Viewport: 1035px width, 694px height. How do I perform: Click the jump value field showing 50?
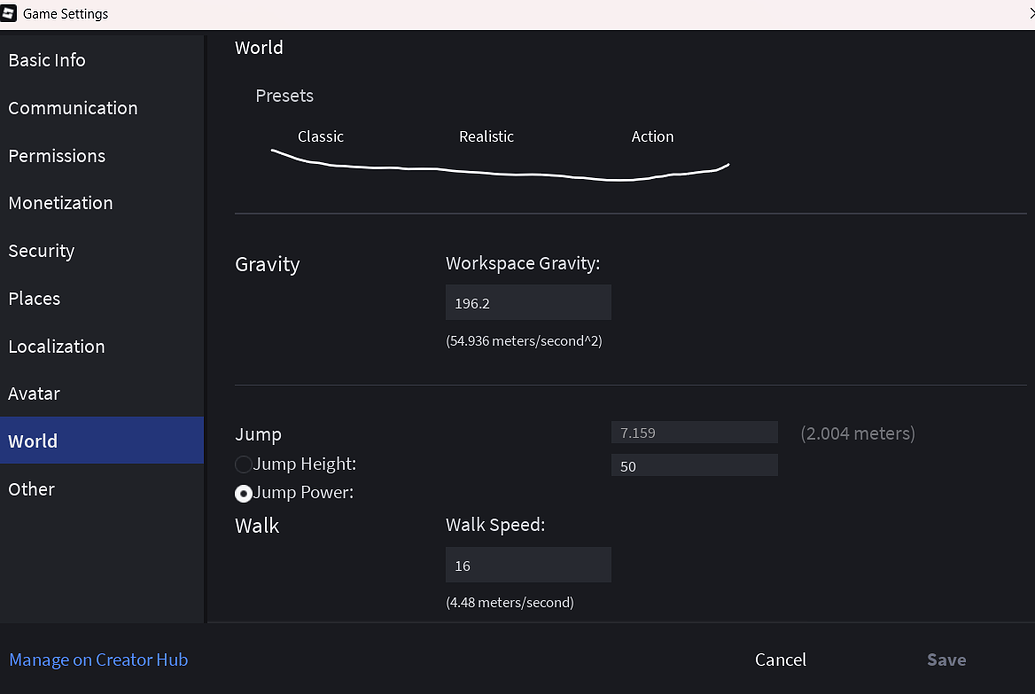pos(694,466)
